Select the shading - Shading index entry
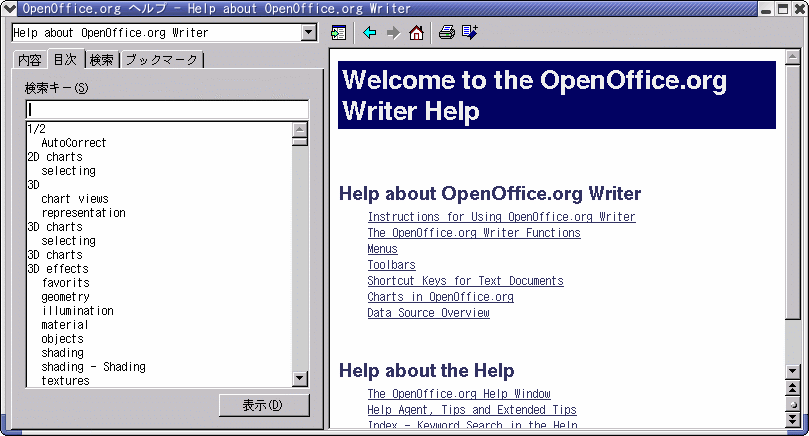The height and width of the screenshot is (436, 809). [x=93, y=366]
